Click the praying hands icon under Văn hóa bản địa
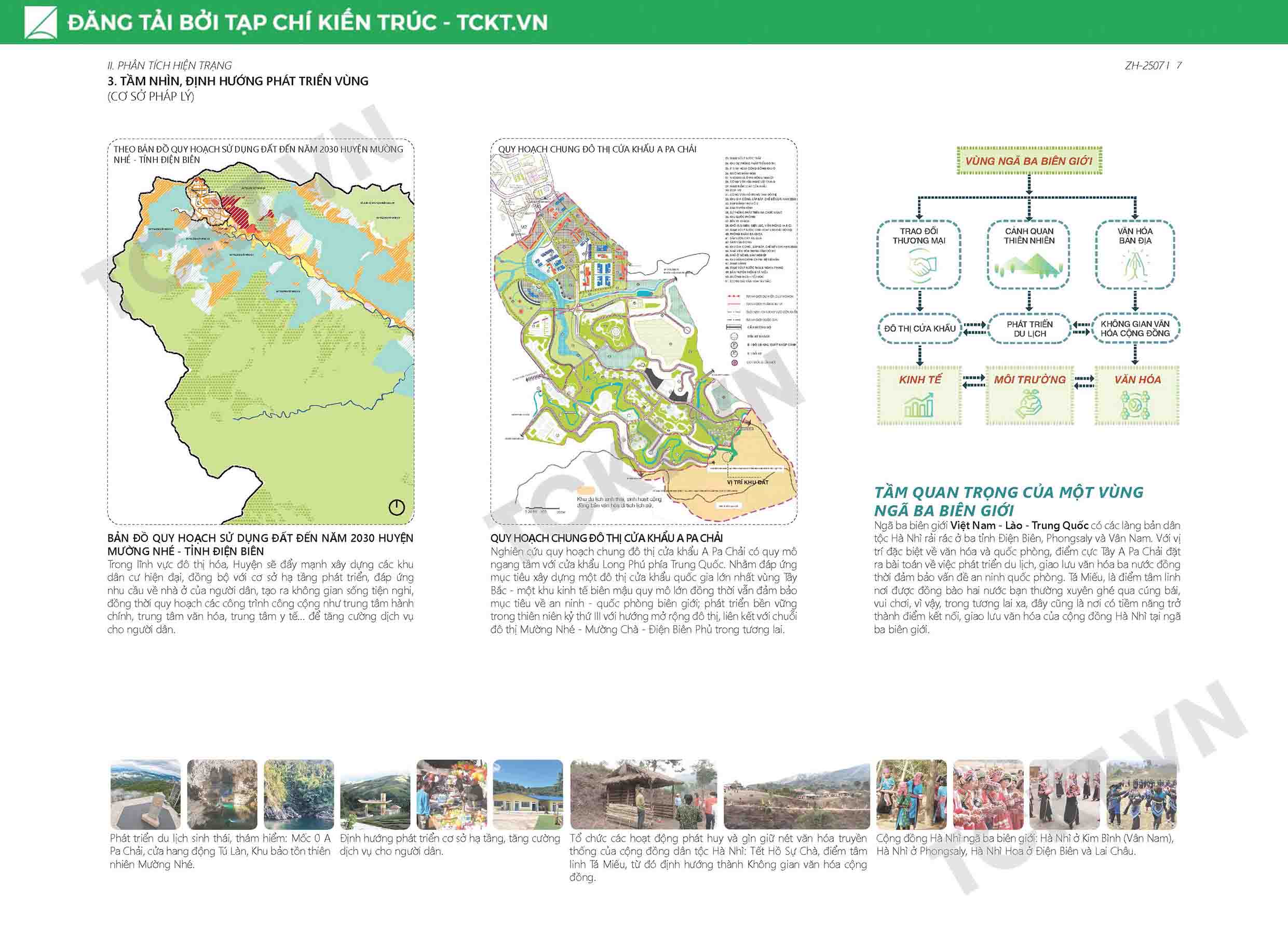 pos(1135,266)
